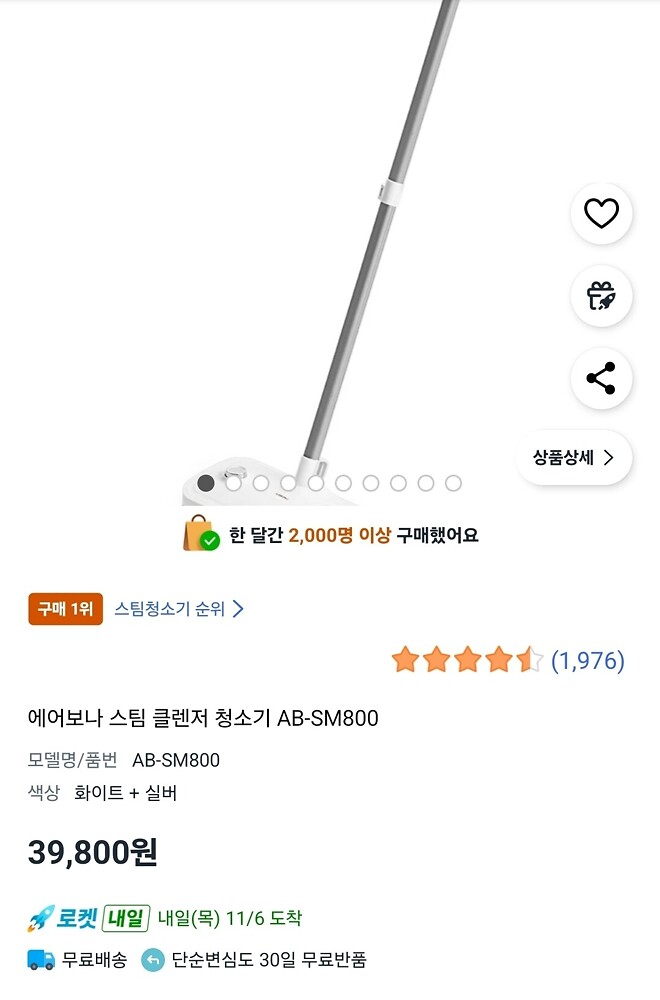Click the chevron after 스팀청소기 순위

pos(237,608)
